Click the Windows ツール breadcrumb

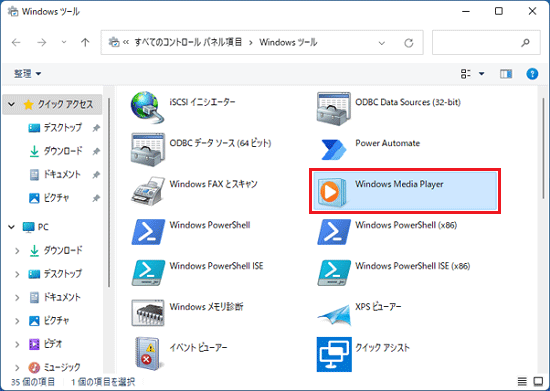[x=288, y=42]
